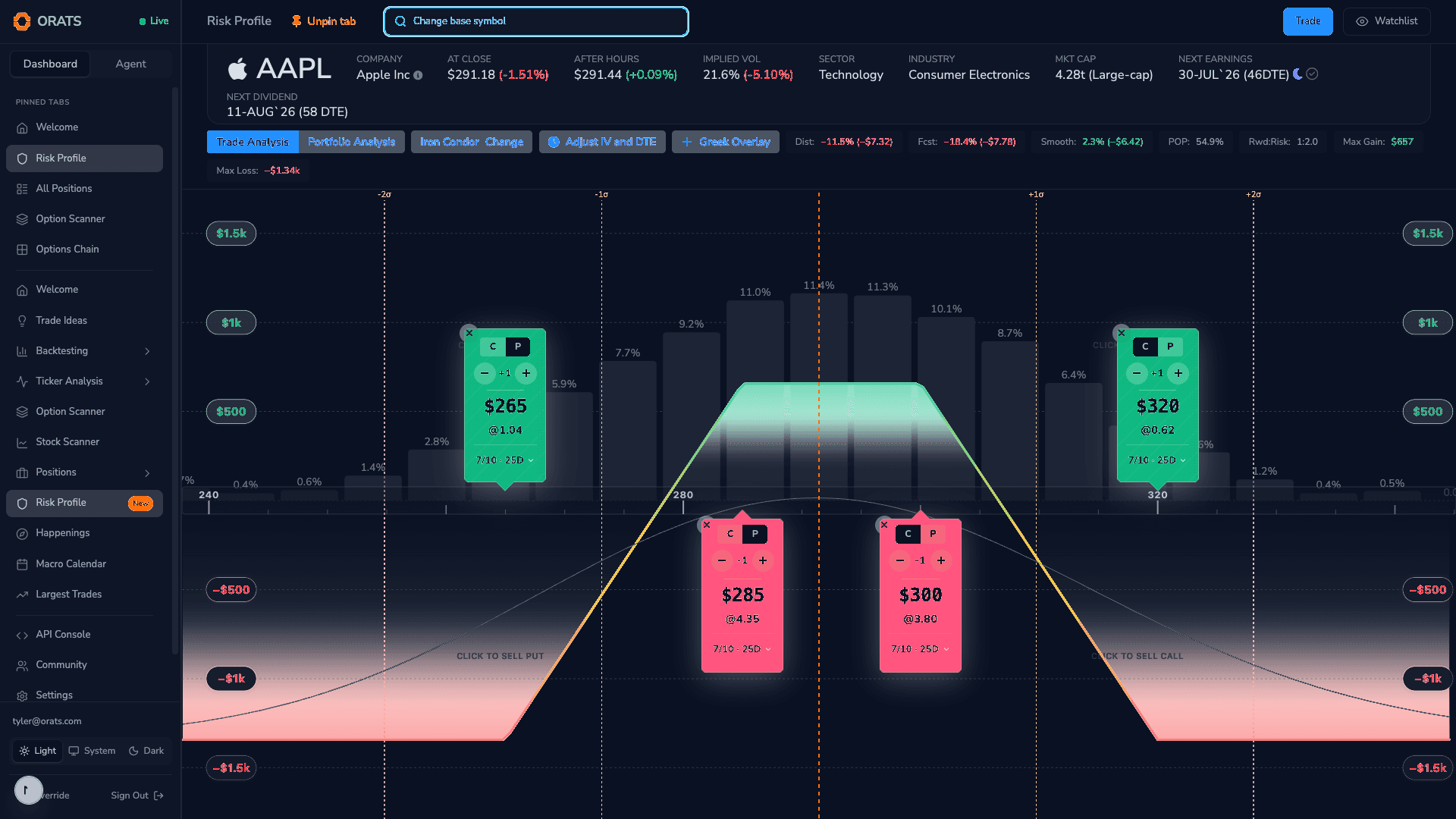Screen dimensions: 1456x819
Task: Click the blue Trade button
Action: pyautogui.click(x=1307, y=21)
